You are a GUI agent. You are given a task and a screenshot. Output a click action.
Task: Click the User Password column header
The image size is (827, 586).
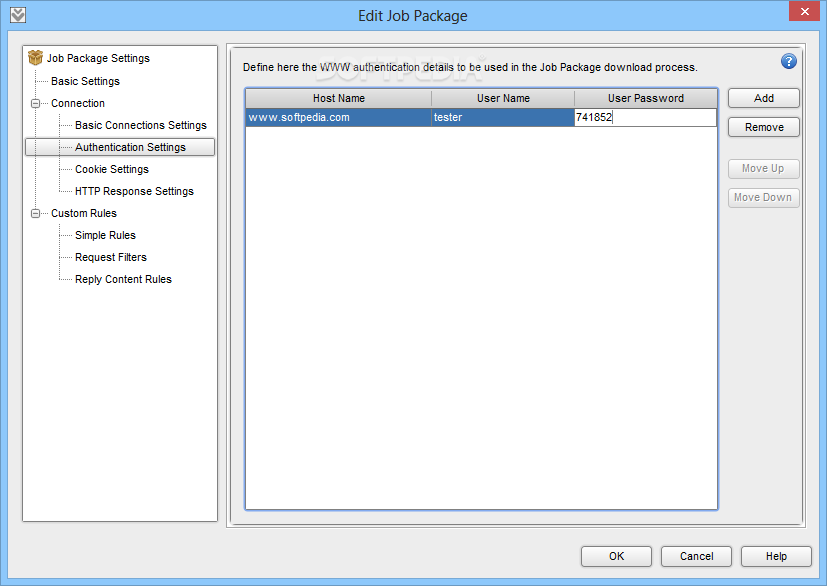coord(646,99)
